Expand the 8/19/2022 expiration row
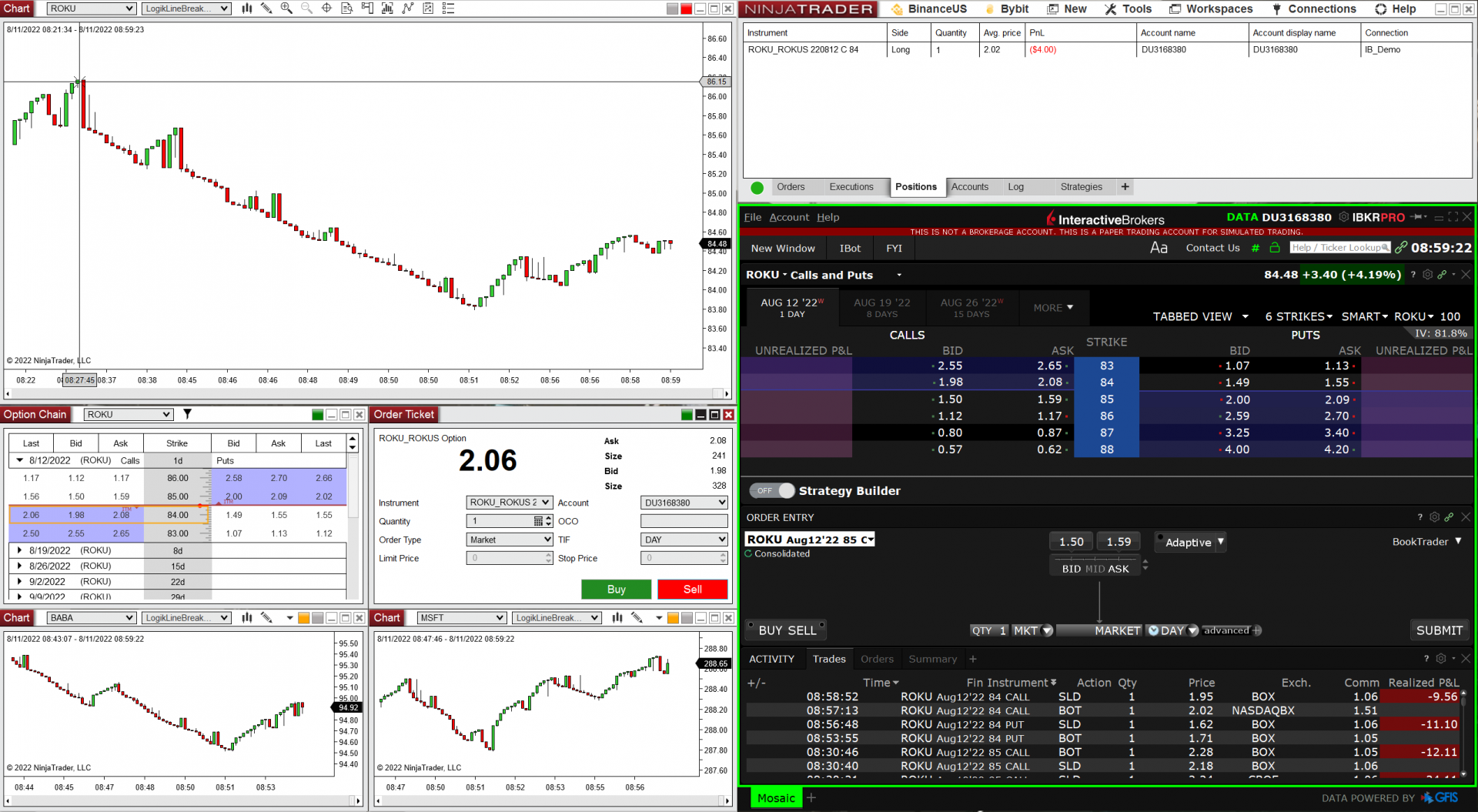1478x812 pixels. pos(20,550)
